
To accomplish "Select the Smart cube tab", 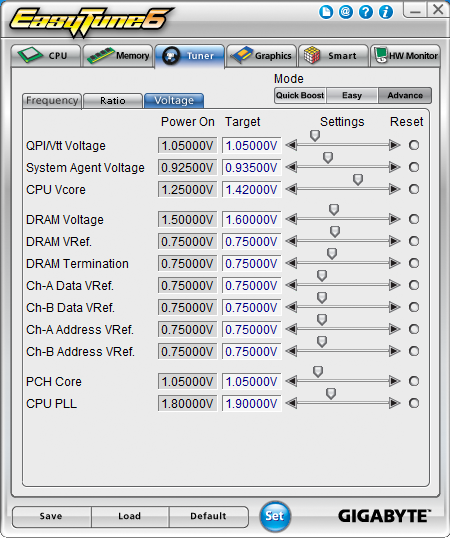I will pos(333,56).
